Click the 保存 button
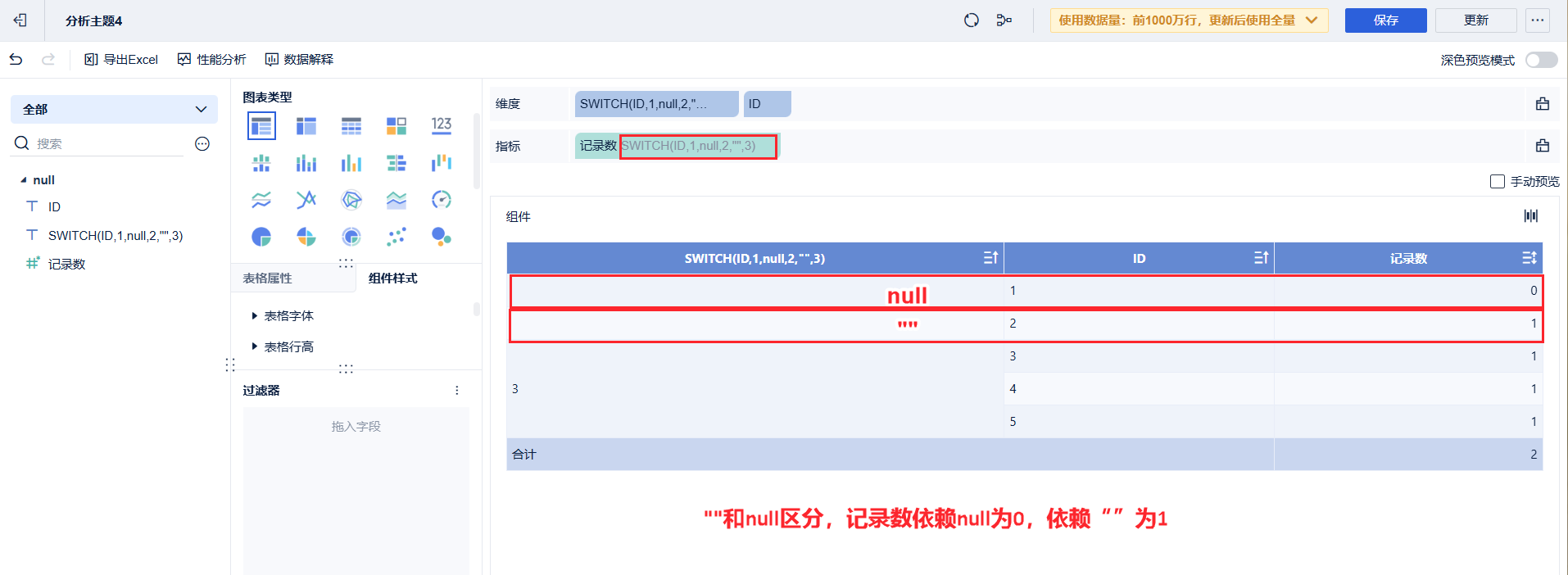The width and height of the screenshot is (1568, 575). tap(1386, 20)
